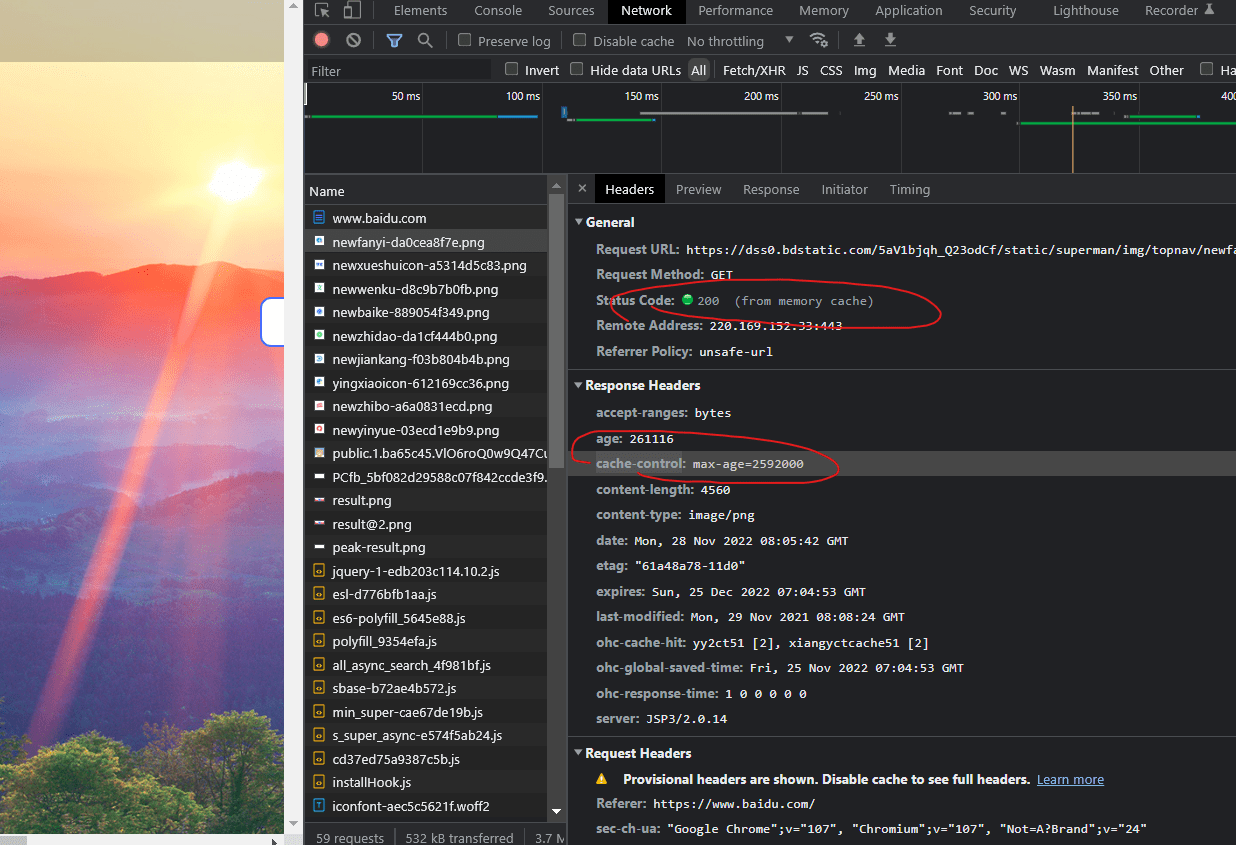
Task: Click the import HAR upload icon
Action: 859,40
